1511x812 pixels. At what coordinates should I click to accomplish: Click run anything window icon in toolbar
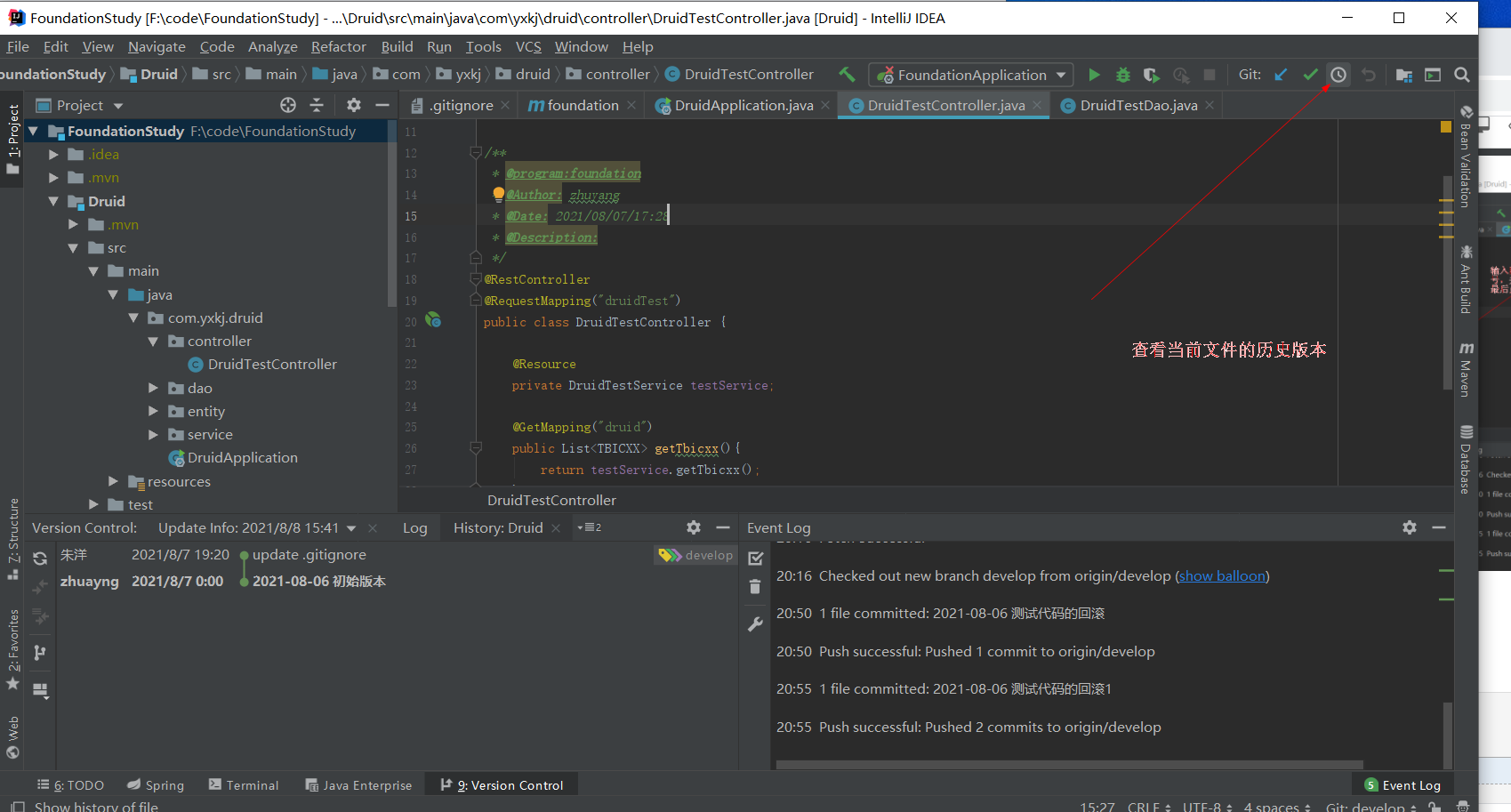tap(1433, 75)
